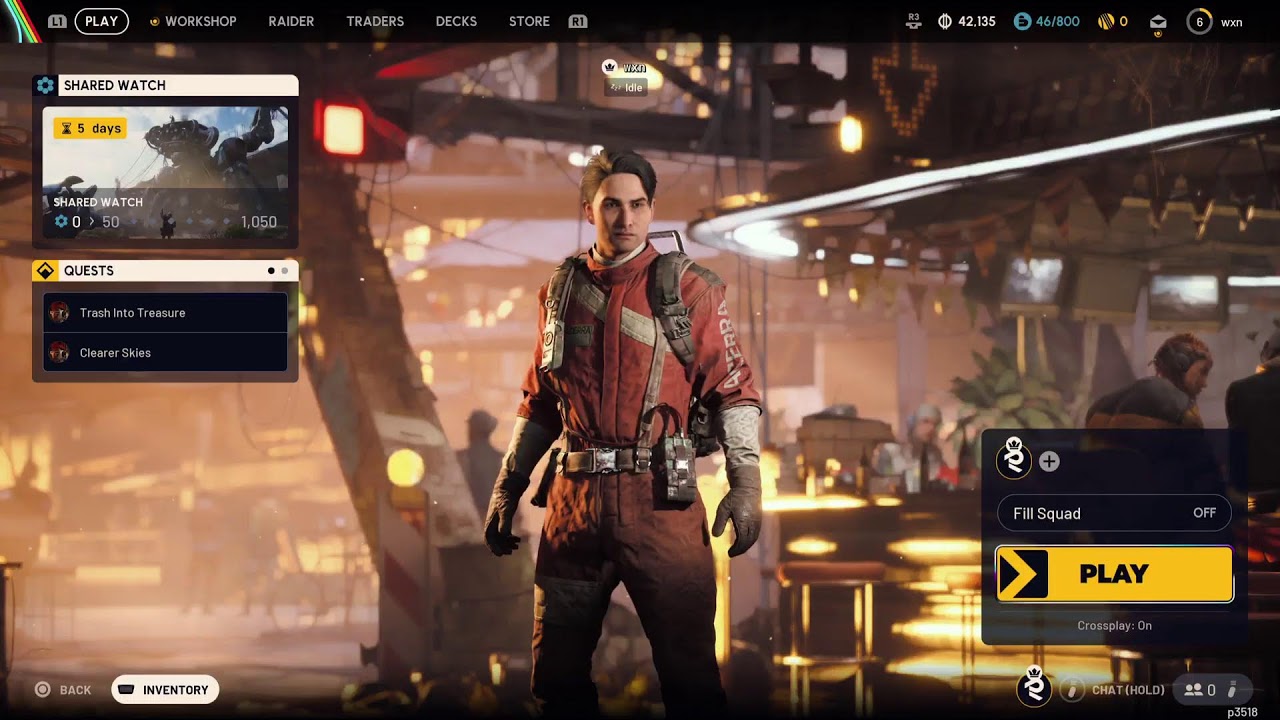
Task: Click the wxn profile name in top bar
Action: pyautogui.click(x=1232, y=22)
